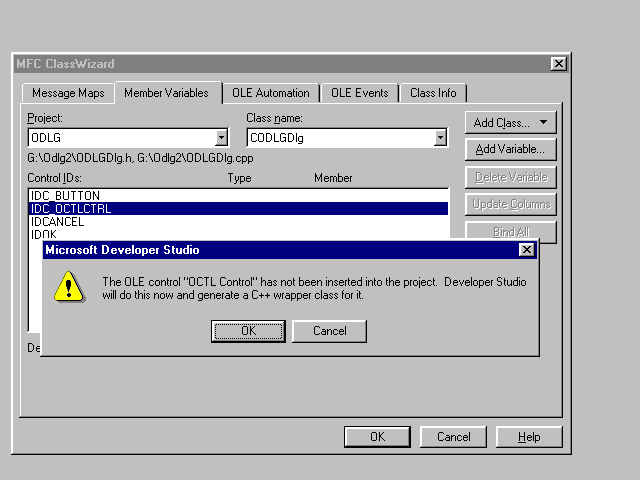This screenshot has width=640, height=480.
Task: Open the Project dropdown arrow
Action: point(221,138)
